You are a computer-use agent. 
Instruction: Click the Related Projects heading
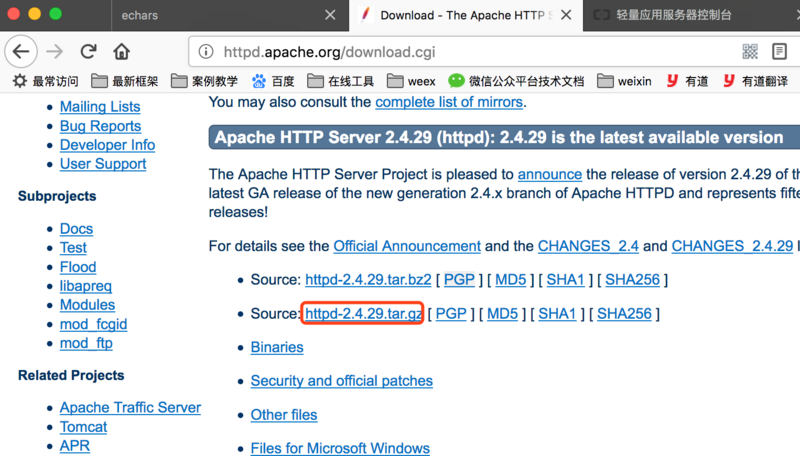click(x=71, y=375)
